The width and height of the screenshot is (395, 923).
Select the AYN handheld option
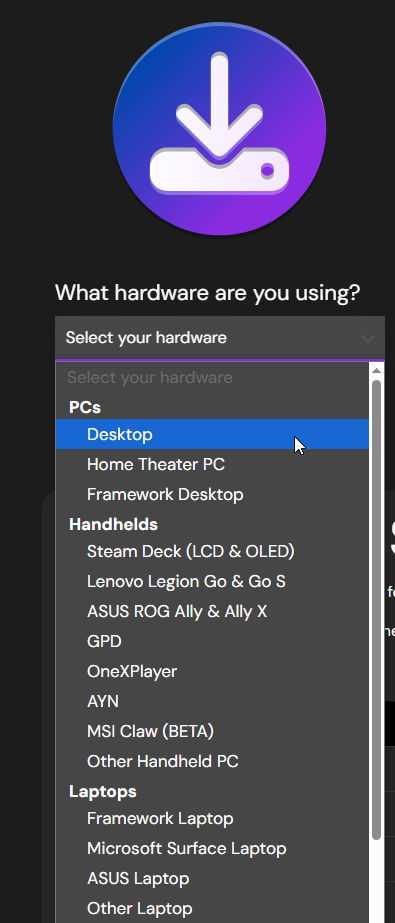click(212, 701)
